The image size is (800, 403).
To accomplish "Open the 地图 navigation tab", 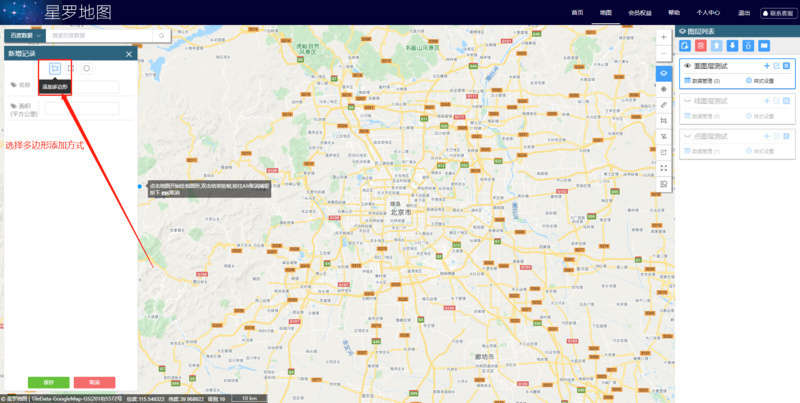I will [606, 13].
